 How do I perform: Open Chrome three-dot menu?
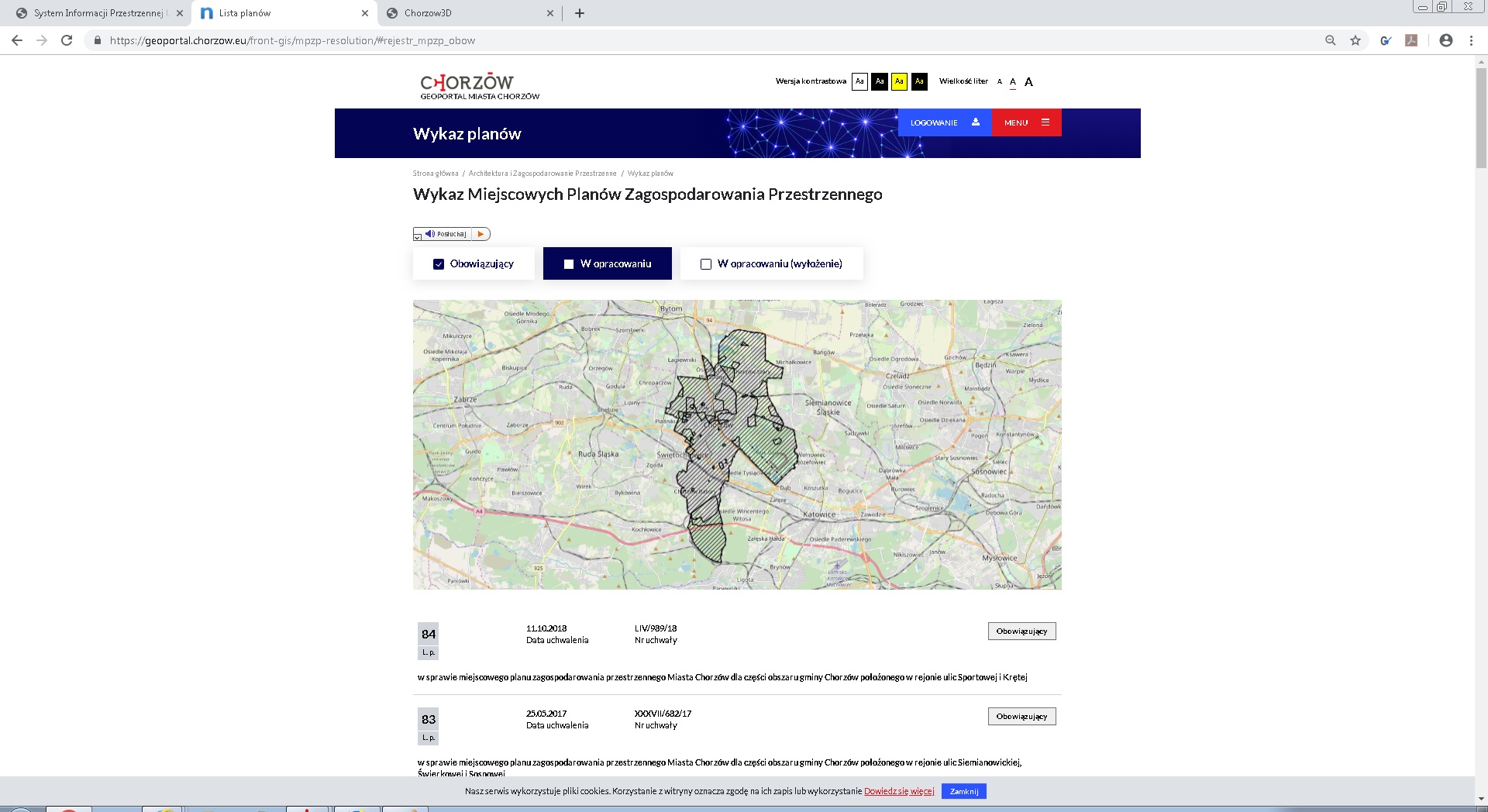point(1471,40)
